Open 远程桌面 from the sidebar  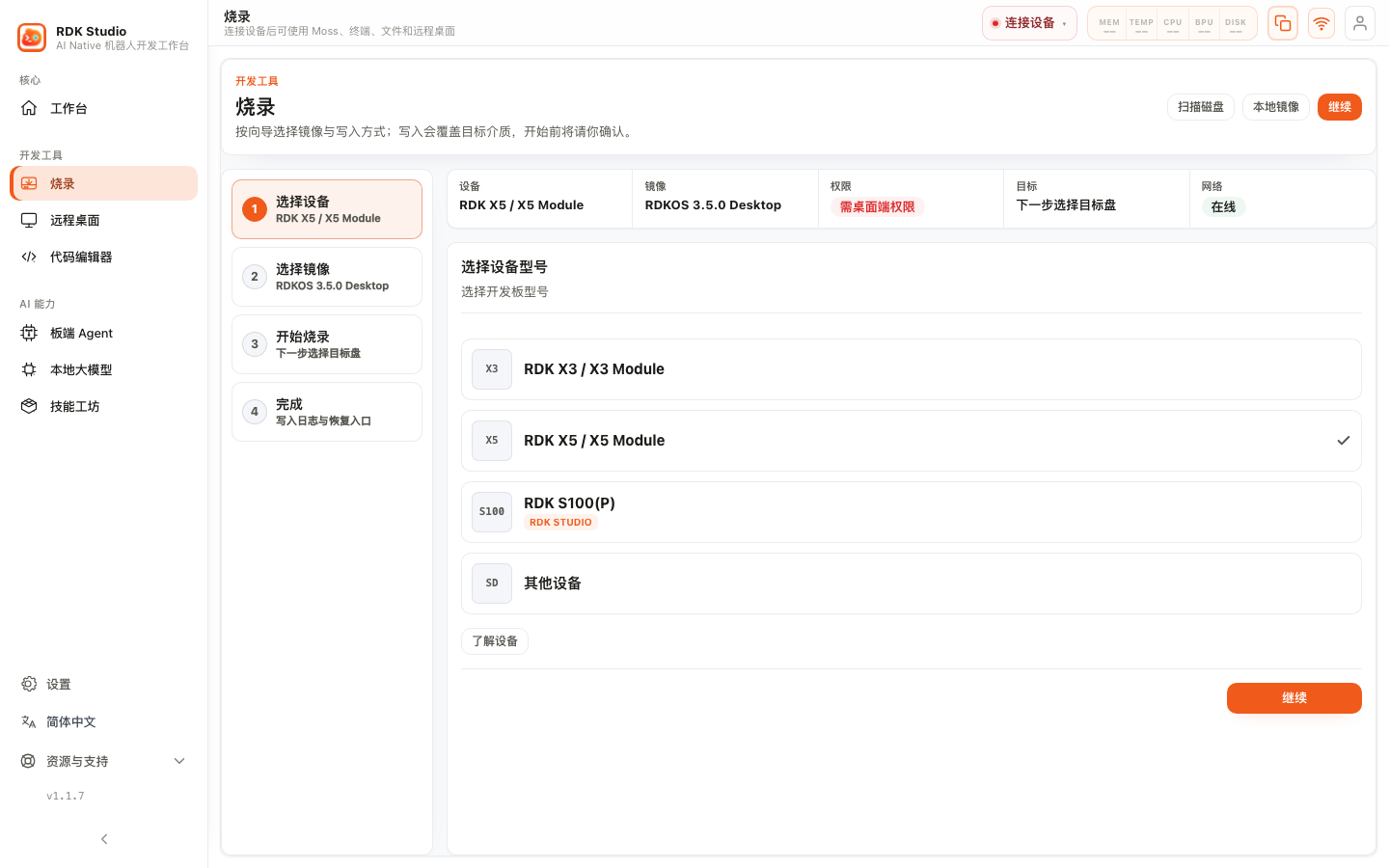click(103, 220)
